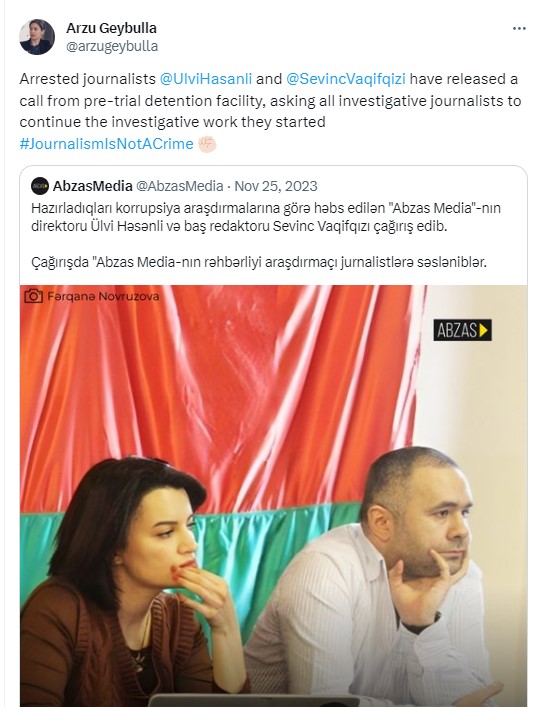Click the AbzasMedia round logo avatar

pyautogui.click(x=40, y=186)
